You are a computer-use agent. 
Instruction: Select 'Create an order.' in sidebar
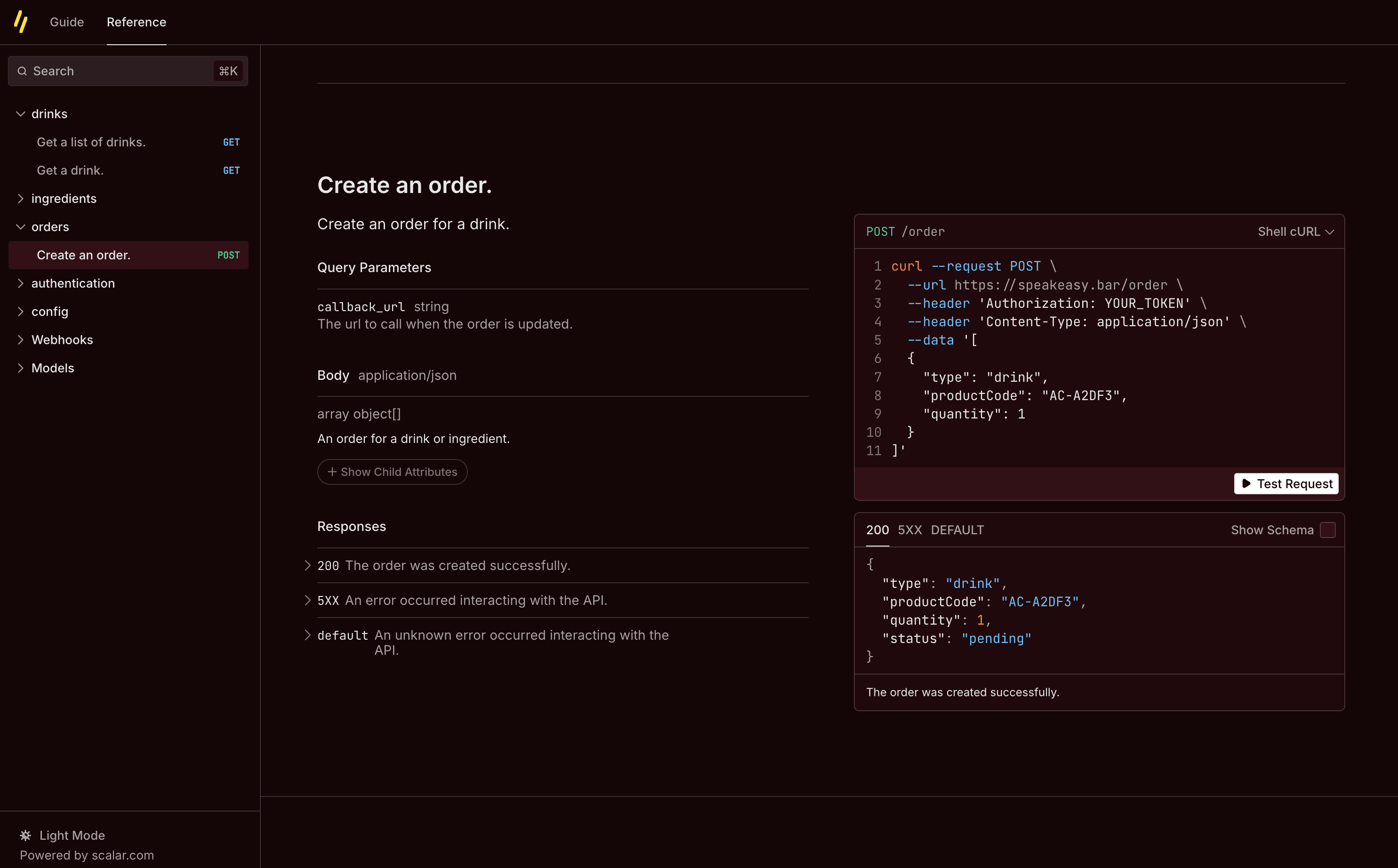coord(129,255)
